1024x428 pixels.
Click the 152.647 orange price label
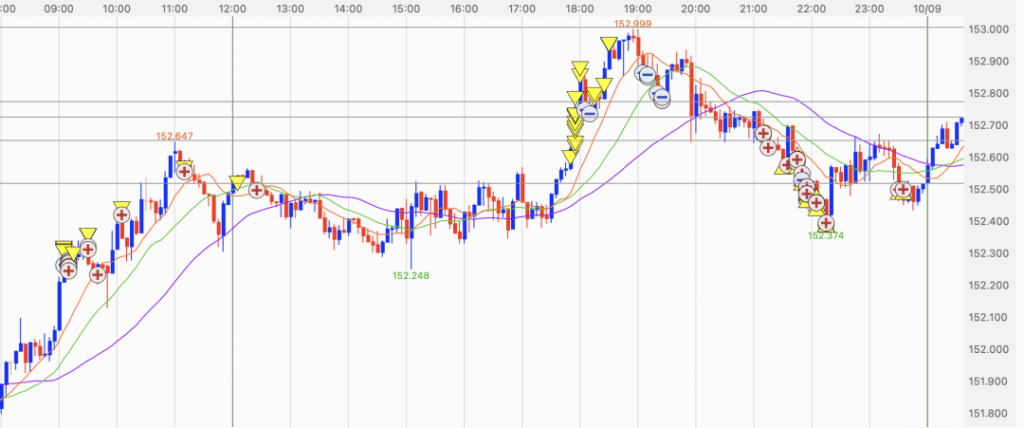click(174, 136)
